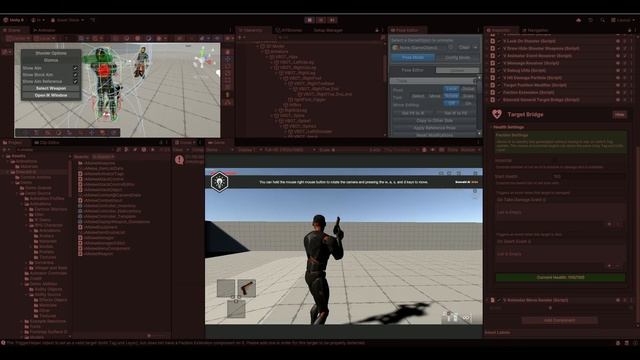640x360 pixels.
Task: Lock the Hierarchy panel with the padlock icon
Action: (377, 30)
